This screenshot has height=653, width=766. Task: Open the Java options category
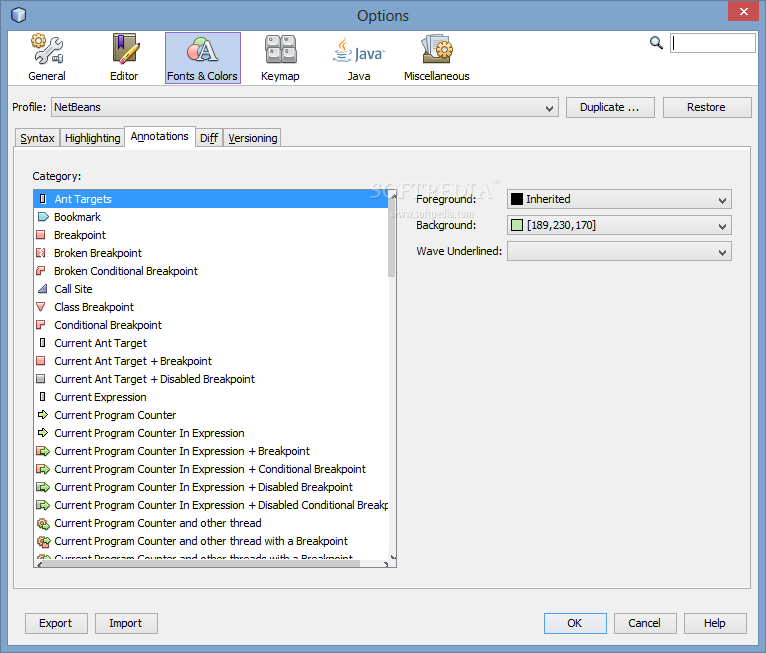click(x=359, y=58)
